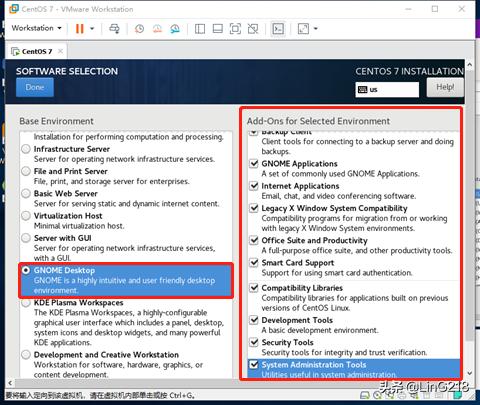Click 'Security tools for integrity and trust verification.' text

pos(344,352)
